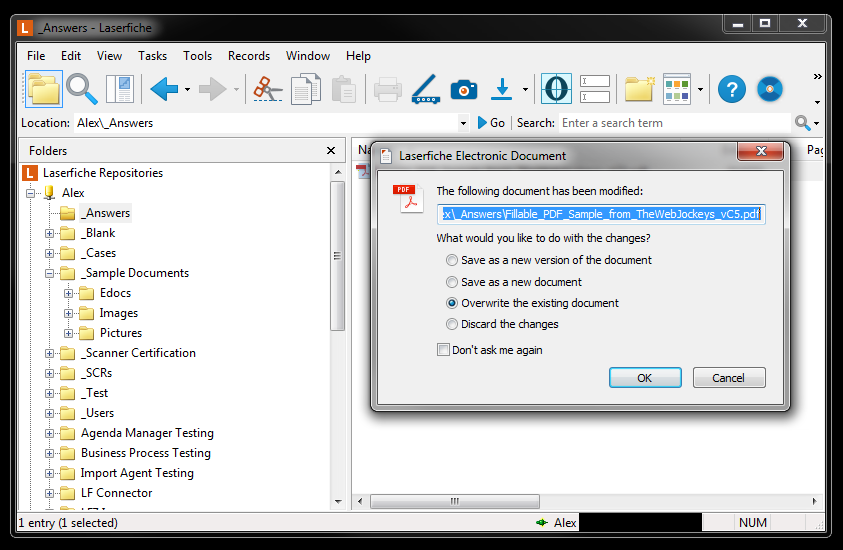This screenshot has width=843, height=550.
Task: Close the Laserfiche Electronic Document dialog
Action: click(761, 151)
